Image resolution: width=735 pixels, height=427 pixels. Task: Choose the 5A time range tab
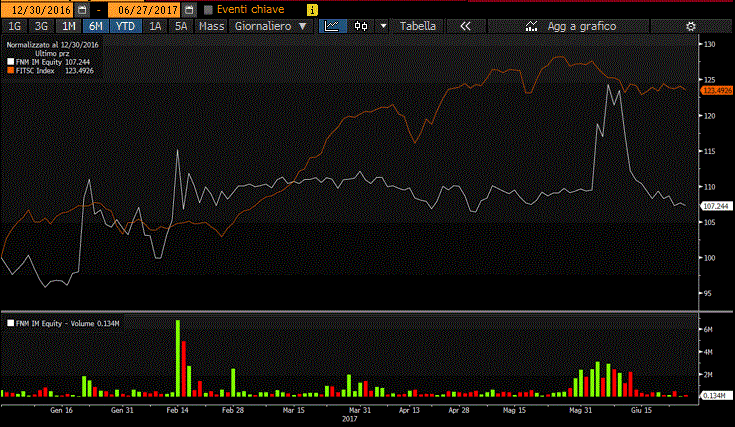pos(180,26)
